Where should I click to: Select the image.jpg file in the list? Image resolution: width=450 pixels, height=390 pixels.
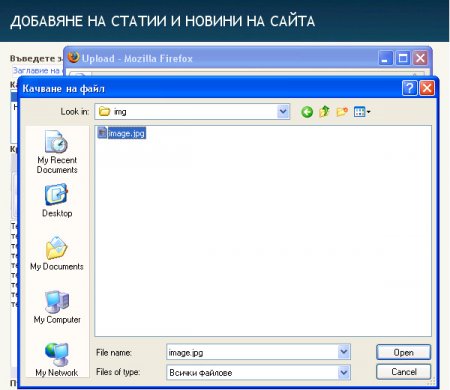pos(122,133)
